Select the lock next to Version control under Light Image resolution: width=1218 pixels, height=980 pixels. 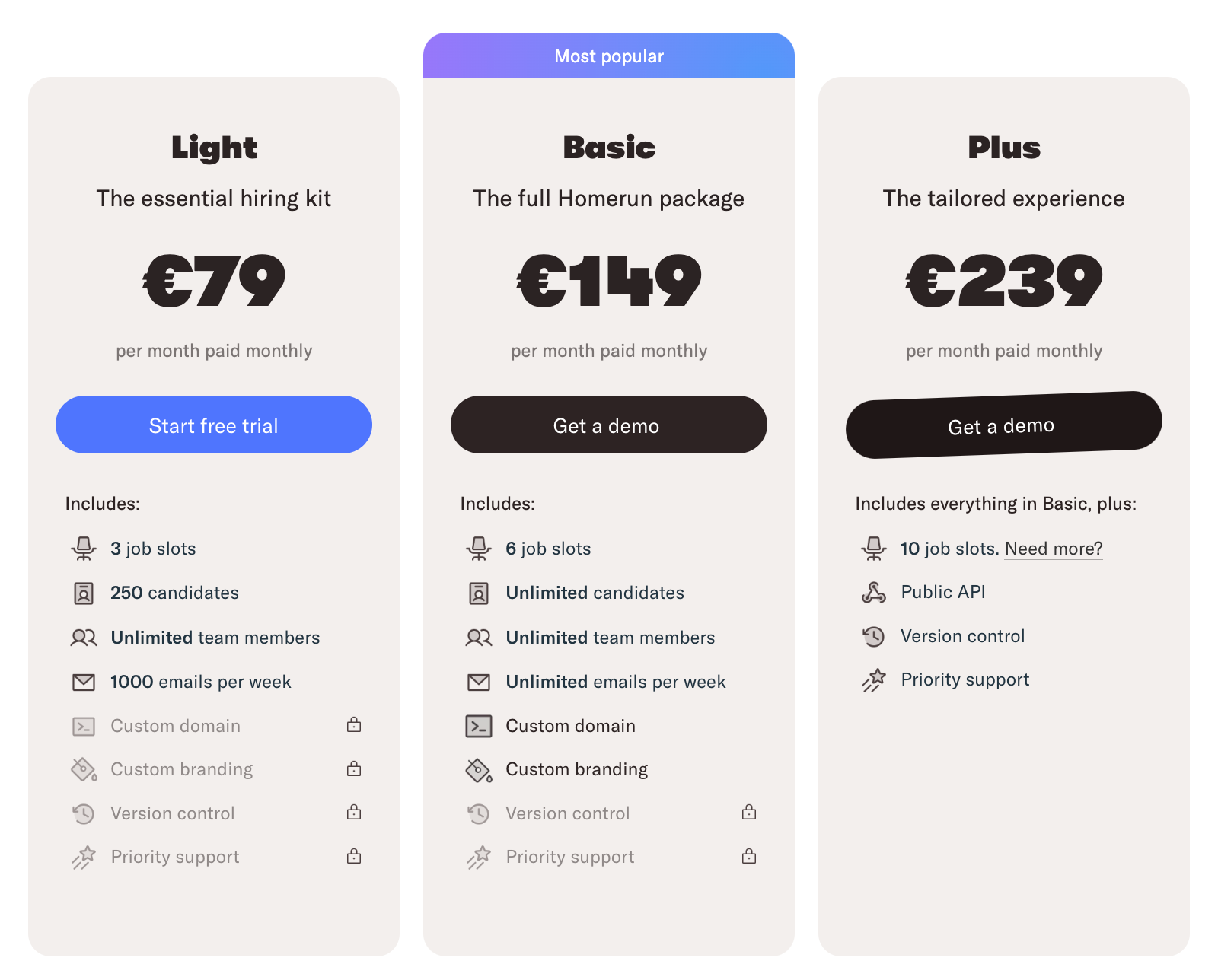353,813
